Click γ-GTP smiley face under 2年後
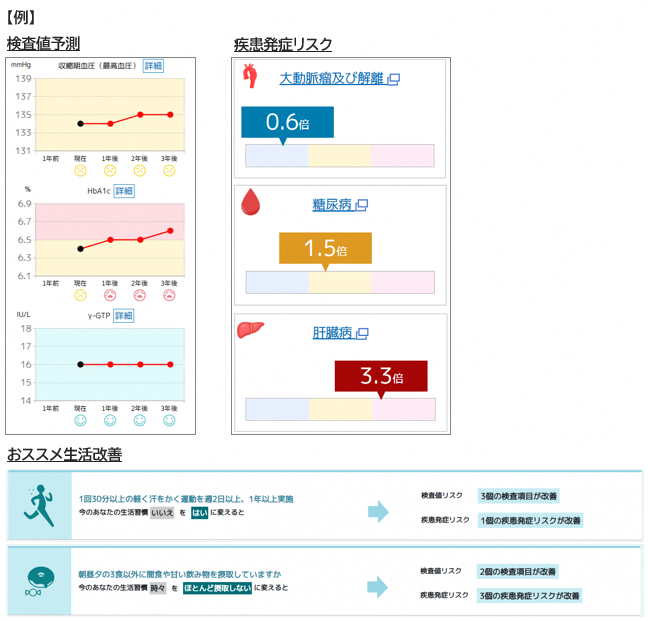Screen dimensions: 648x621 tap(140, 420)
